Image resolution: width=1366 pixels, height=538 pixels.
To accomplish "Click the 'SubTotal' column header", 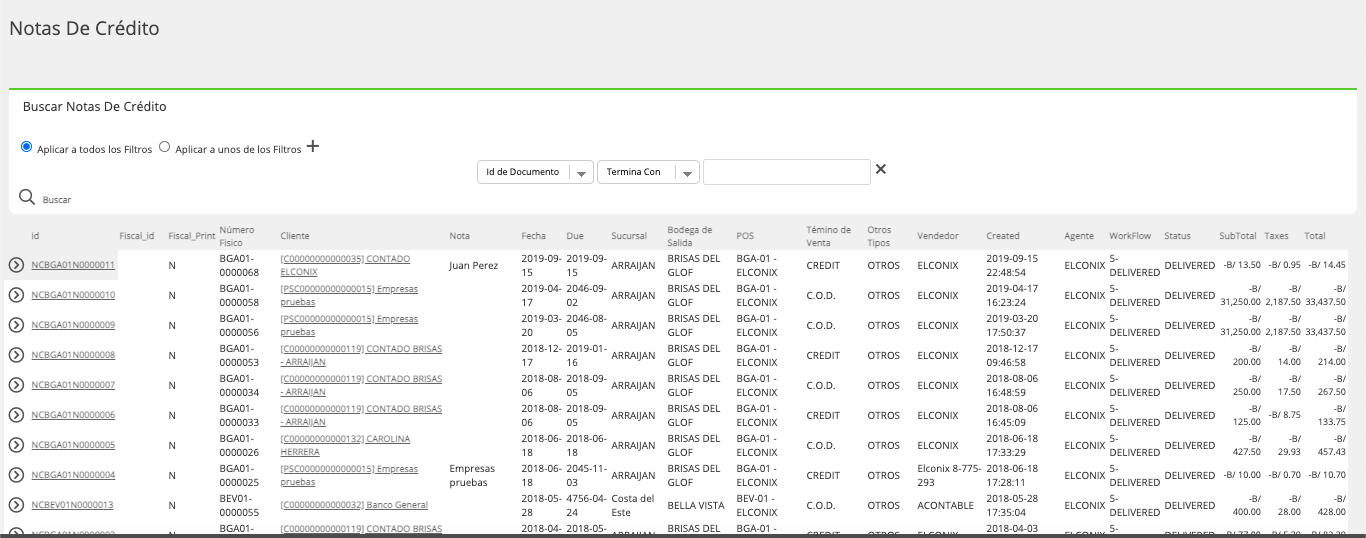I will click(1237, 236).
